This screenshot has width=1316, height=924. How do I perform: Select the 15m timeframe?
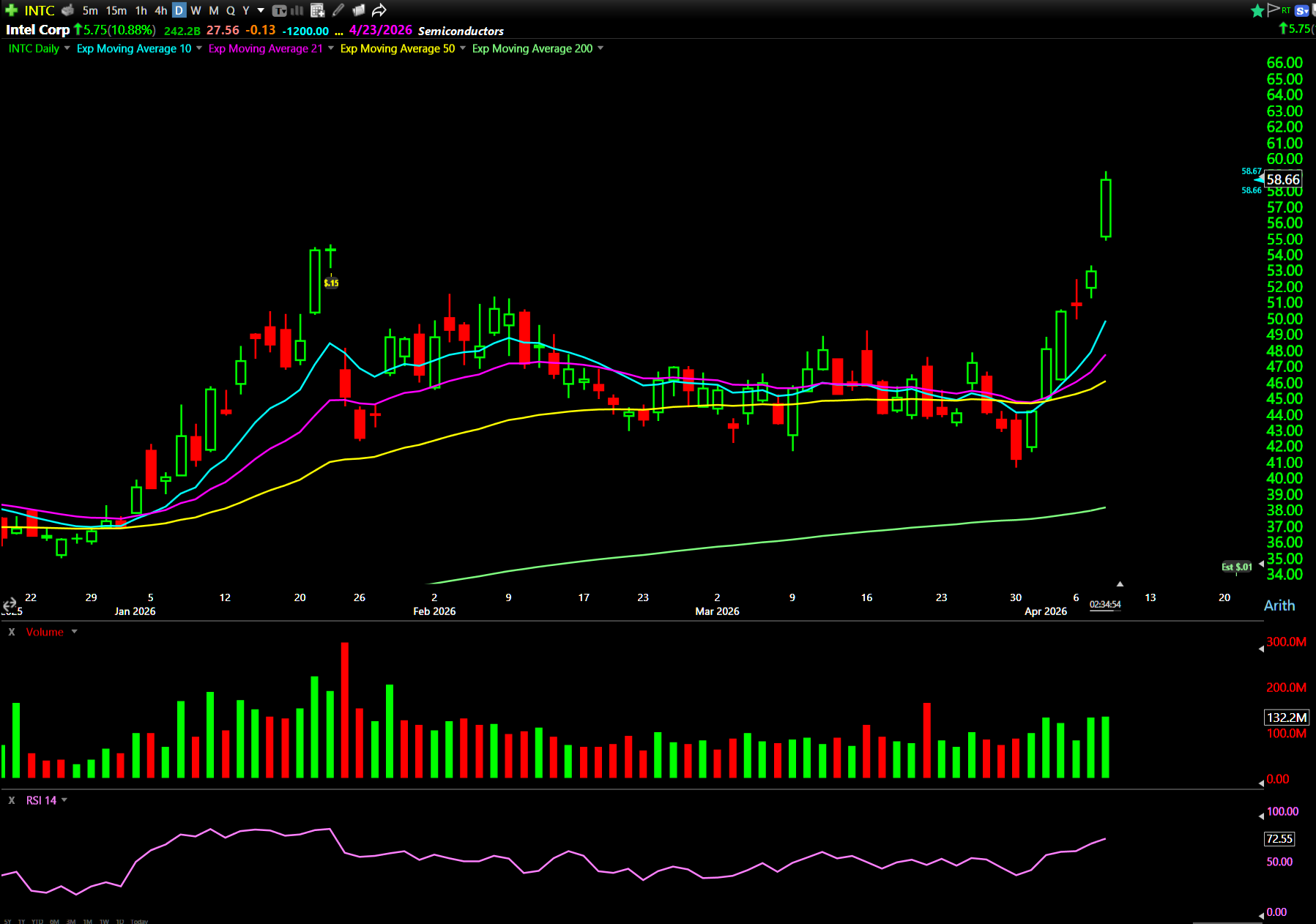(x=116, y=10)
